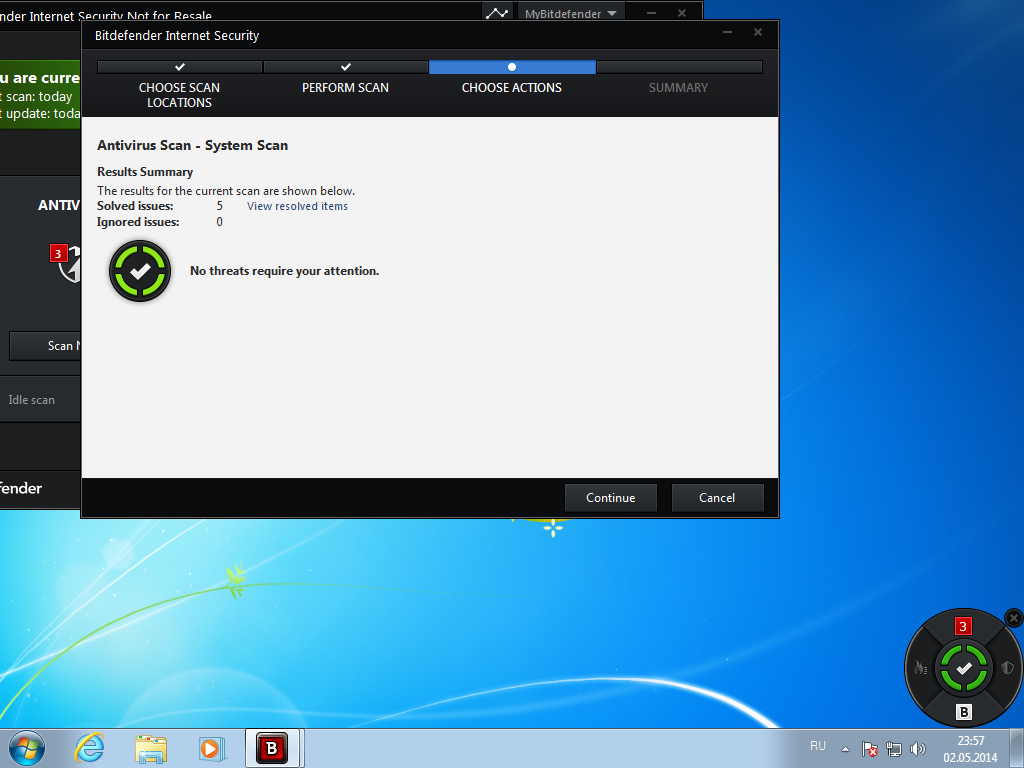Switch input language via RU indicator

pyautogui.click(x=818, y=746)
